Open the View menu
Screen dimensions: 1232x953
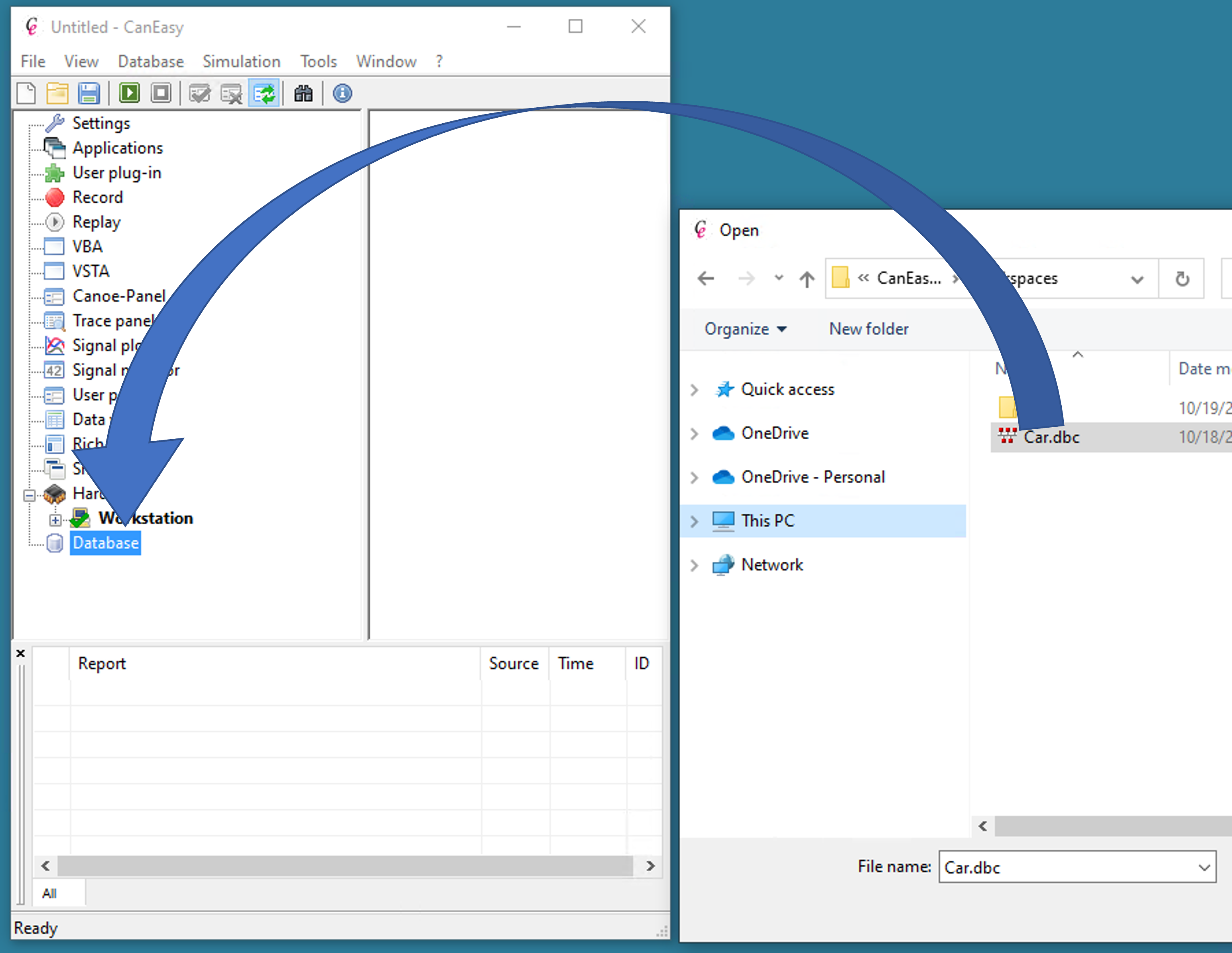tap(81, 61)
